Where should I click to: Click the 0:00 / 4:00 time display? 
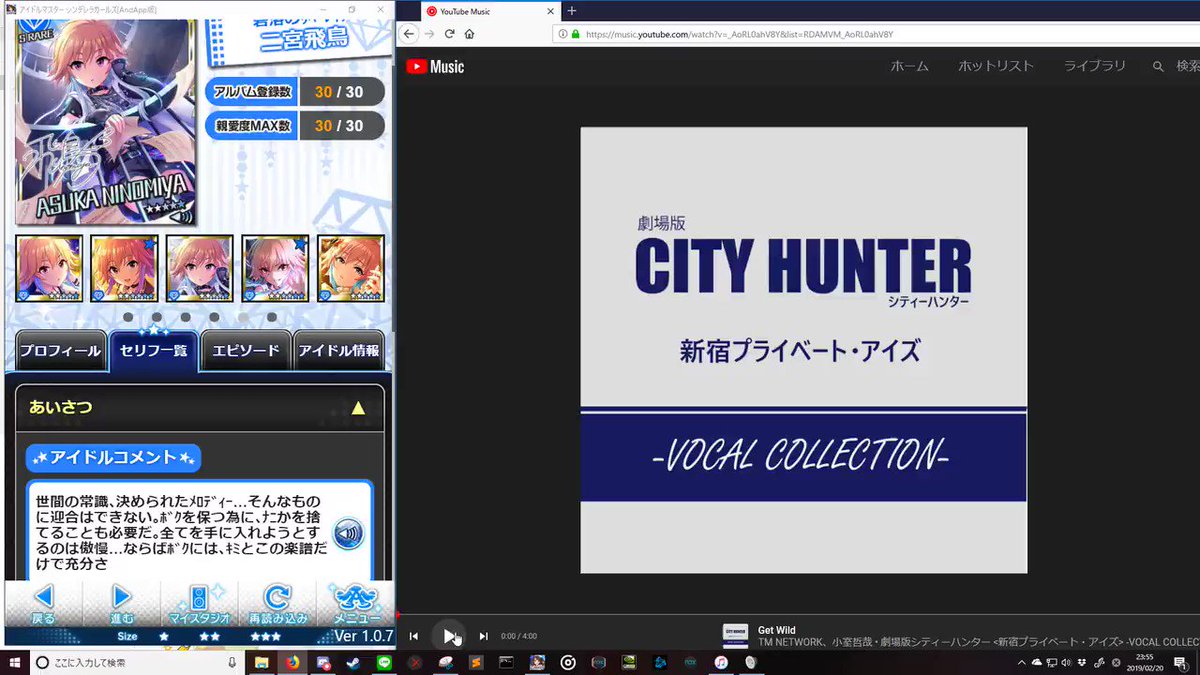[x=519, y=636]
